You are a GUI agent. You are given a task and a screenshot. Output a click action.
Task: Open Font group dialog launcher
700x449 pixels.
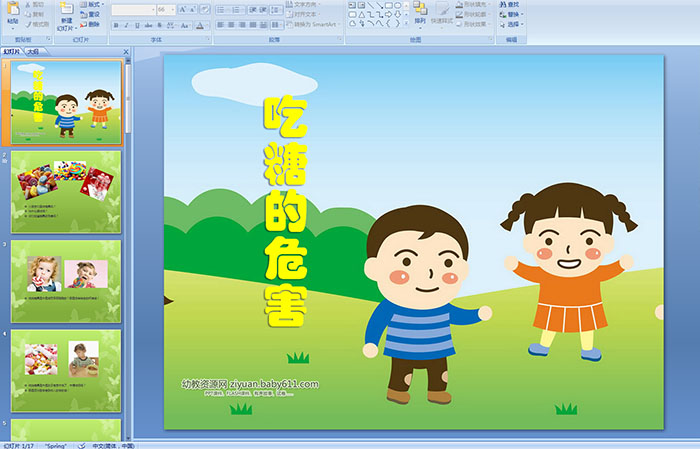point(208,39)
